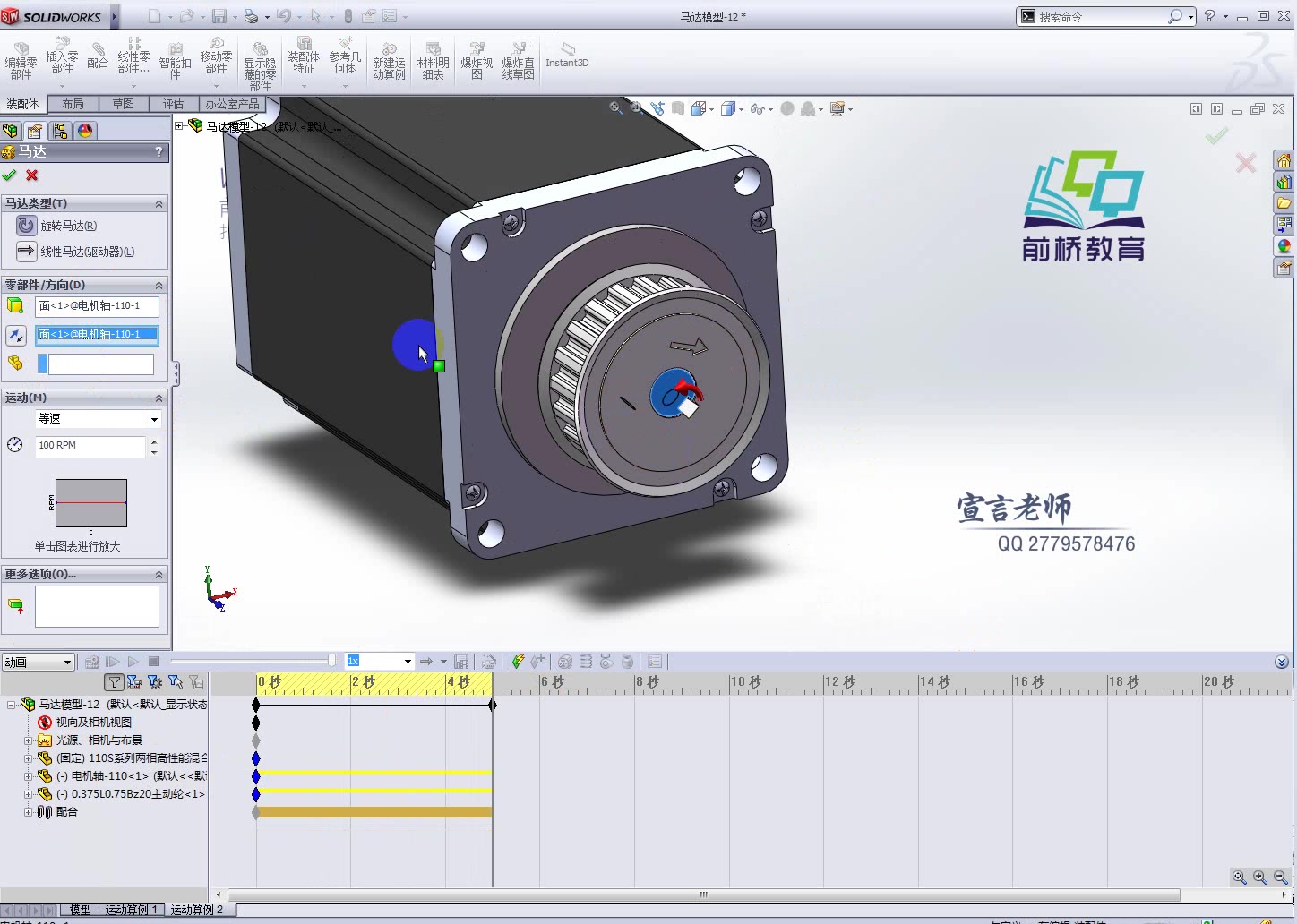Switch to the 办公室产品 tab
This screenshot has height=924, width=1297.
point(232,104)
